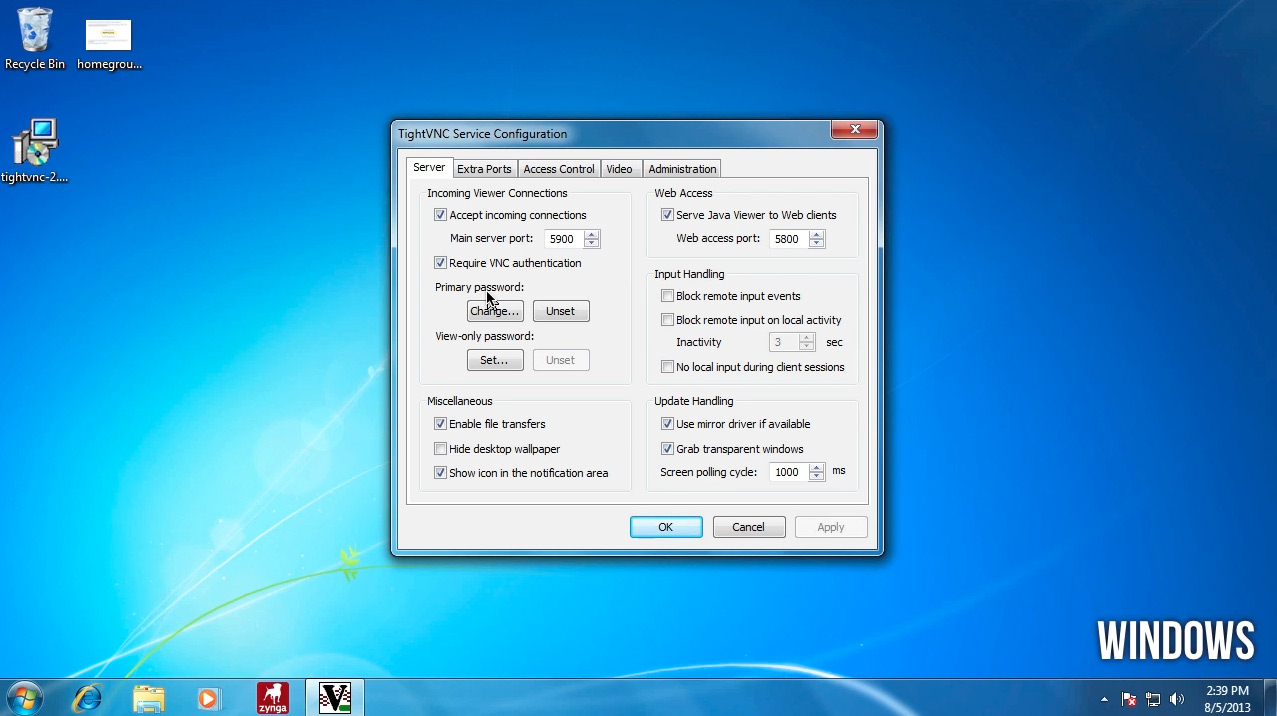Switch to the Access Control tab
Viewport: 1277px width, 716px height.
pos(558,168)
